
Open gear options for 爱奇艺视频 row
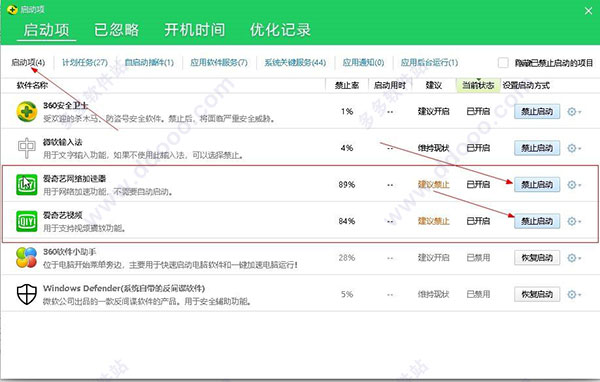click(x=574, y=221)
